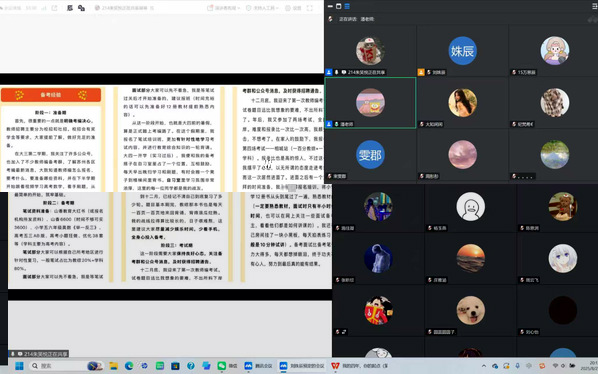Open Microsoft Edge in the taskbar
The width and height of the screenshot is (598, 374).
[x=129, y=366]
